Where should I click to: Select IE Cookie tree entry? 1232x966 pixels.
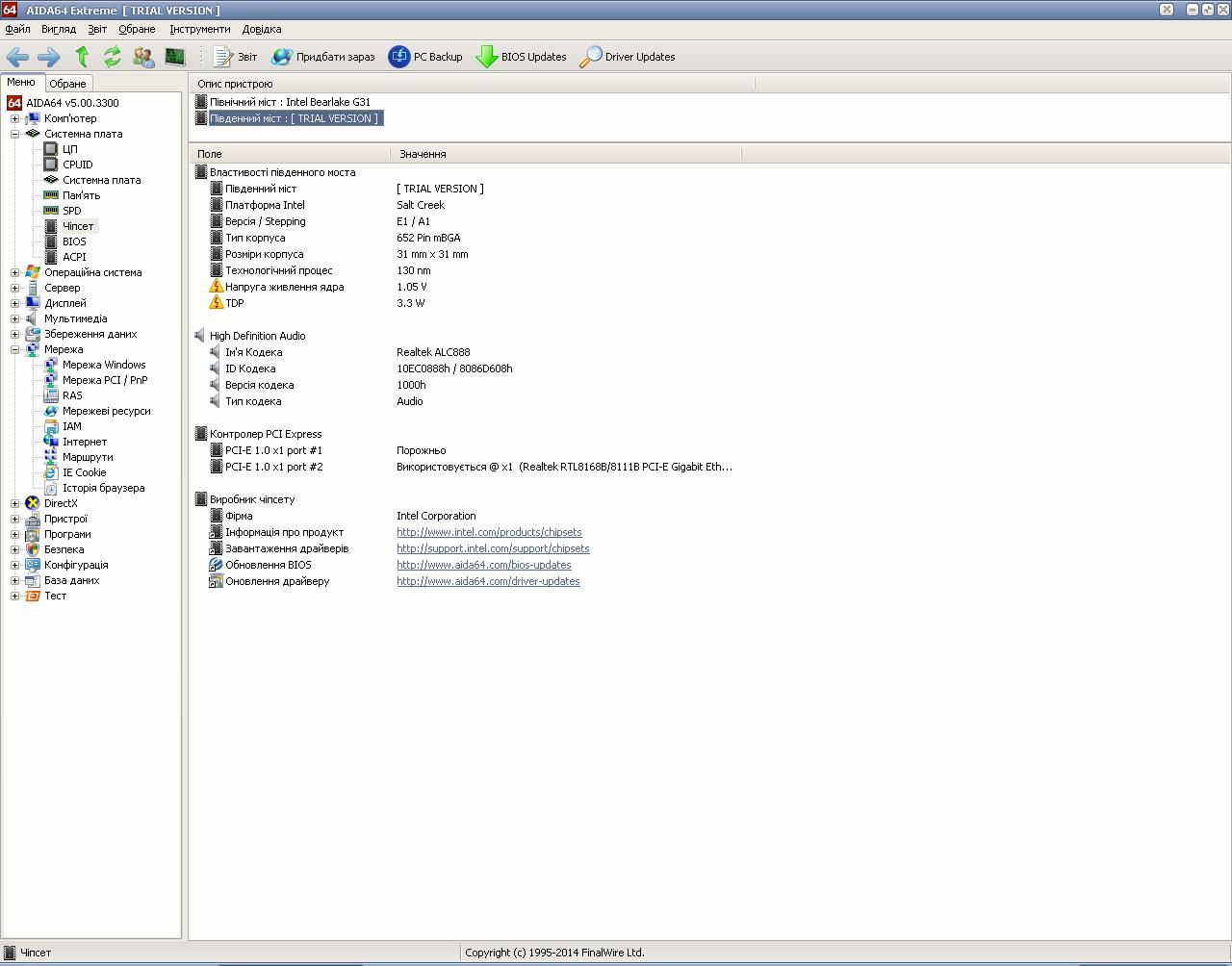coord(85,472)
